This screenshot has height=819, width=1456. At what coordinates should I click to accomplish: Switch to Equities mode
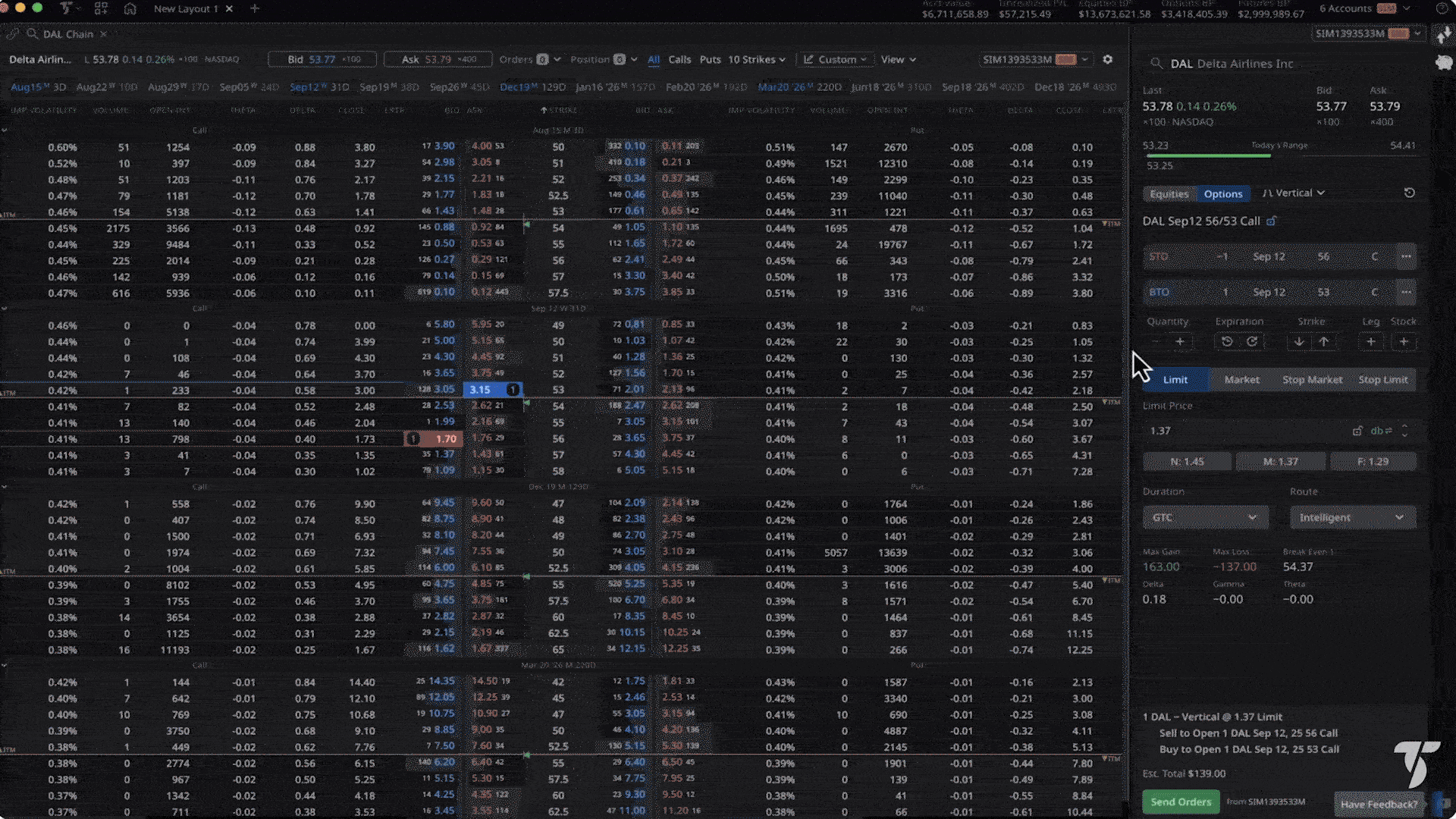(1169, 193)
